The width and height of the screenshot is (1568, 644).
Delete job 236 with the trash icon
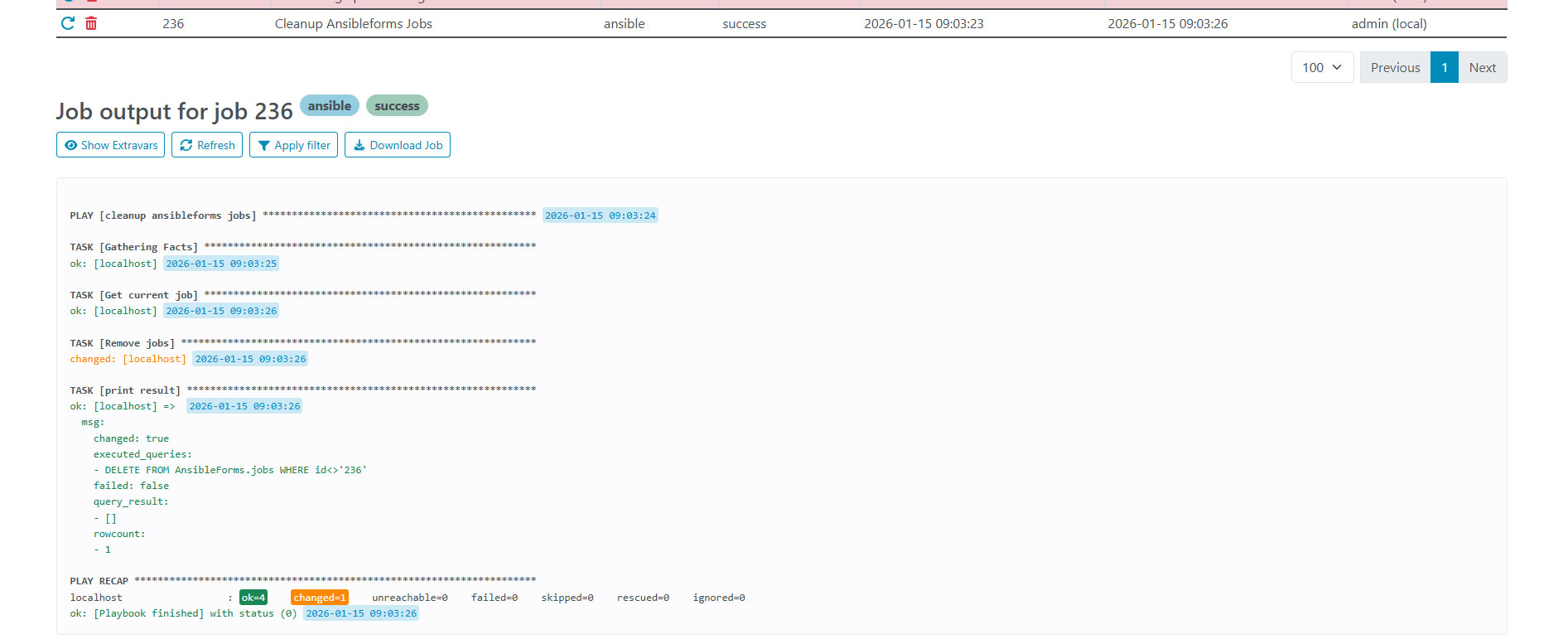pos(91,23)
